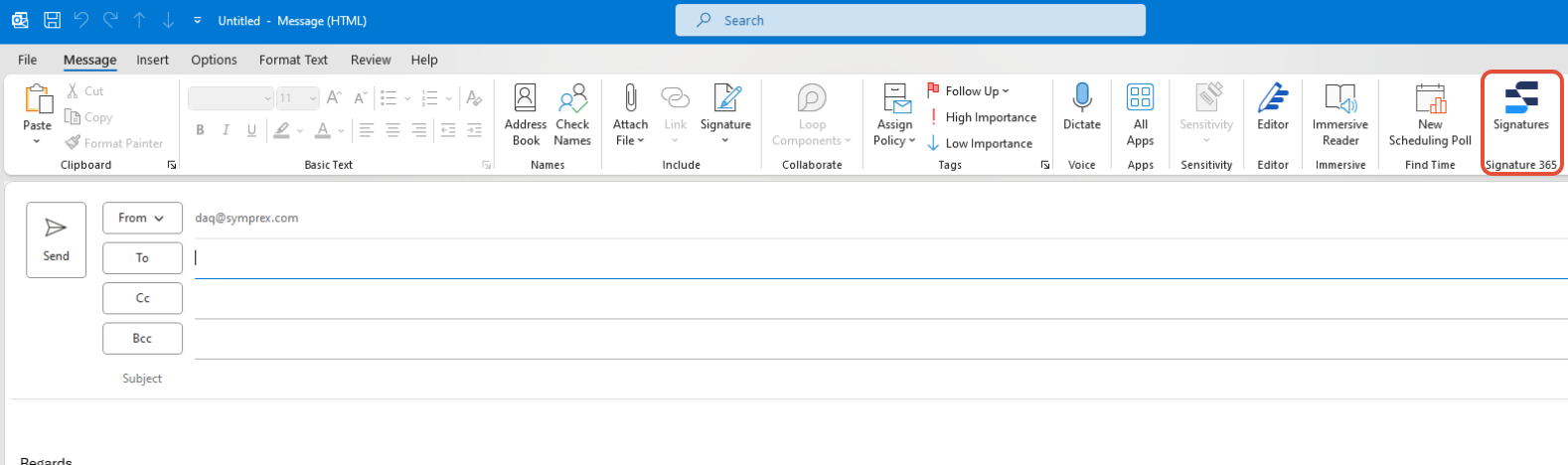Switch to the Insert tab
Viewport: 1568px width, 465px height.
point(152,60)
